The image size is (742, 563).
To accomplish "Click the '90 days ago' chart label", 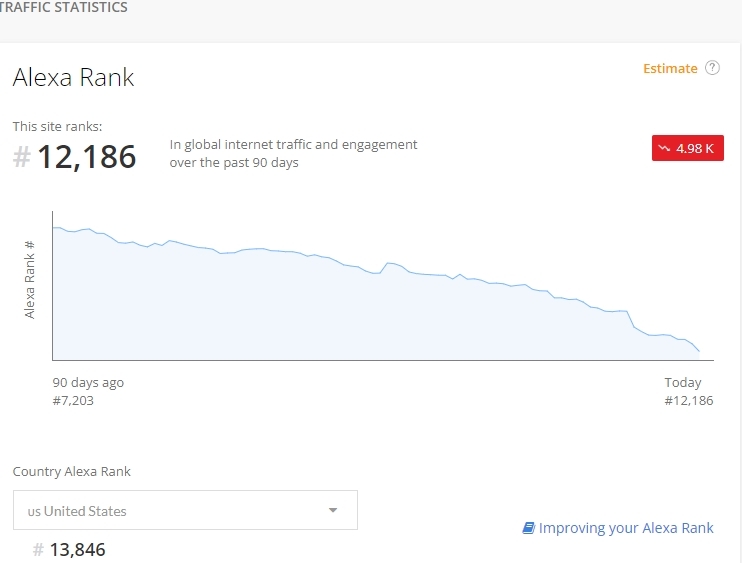I will click(88, 382).
